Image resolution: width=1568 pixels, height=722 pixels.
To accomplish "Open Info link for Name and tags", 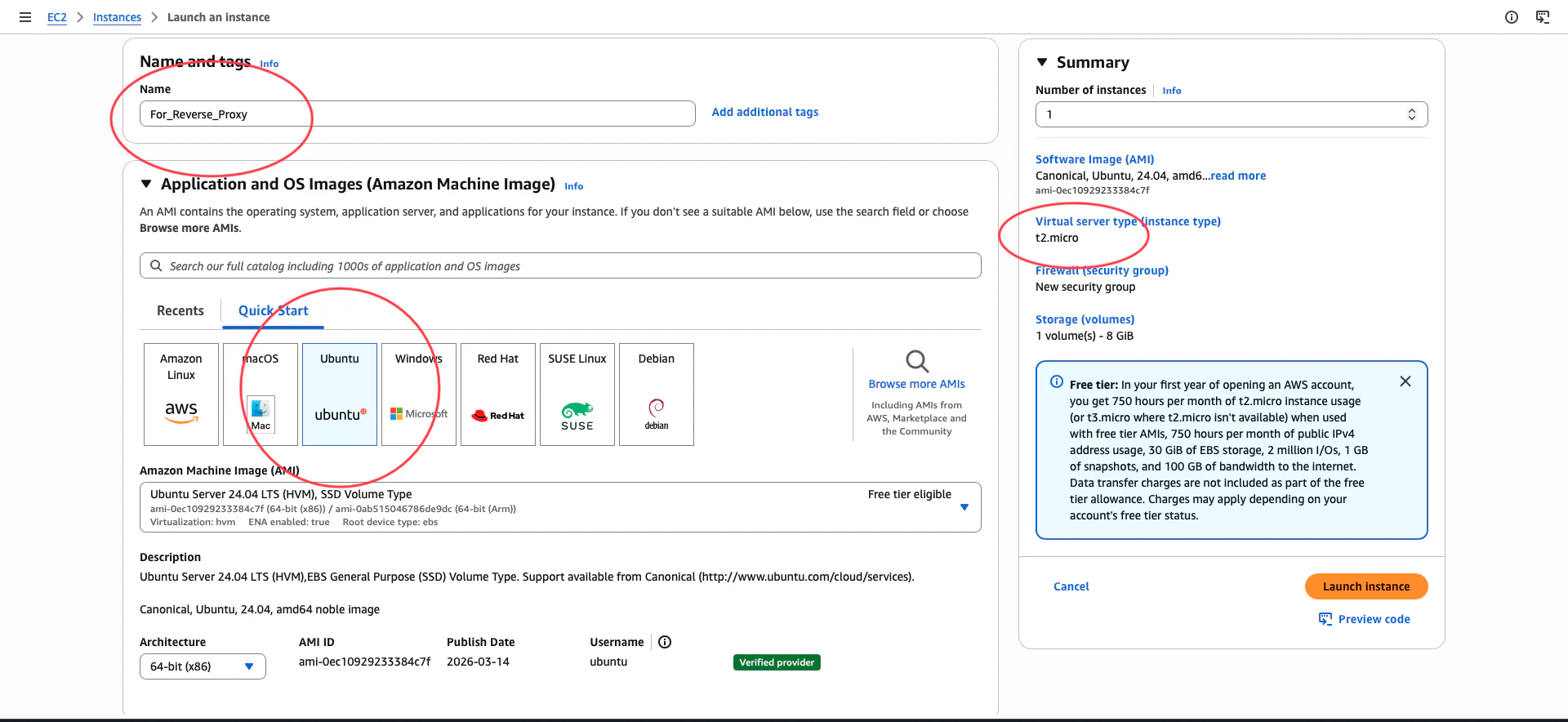I will coord(269,64).
